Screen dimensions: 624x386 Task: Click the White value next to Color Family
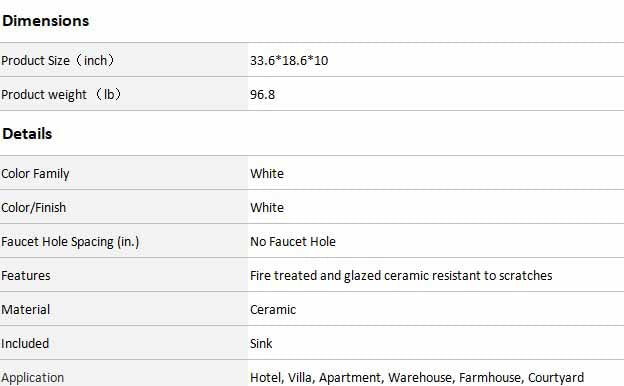(267, 174)
